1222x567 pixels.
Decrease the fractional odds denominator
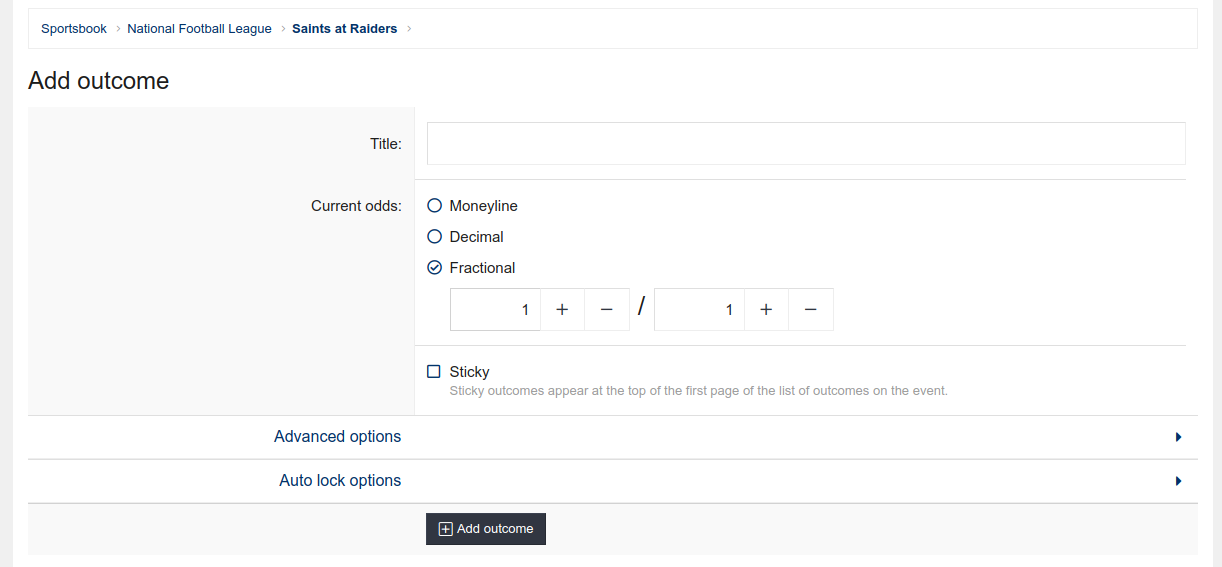coord(811,310)
